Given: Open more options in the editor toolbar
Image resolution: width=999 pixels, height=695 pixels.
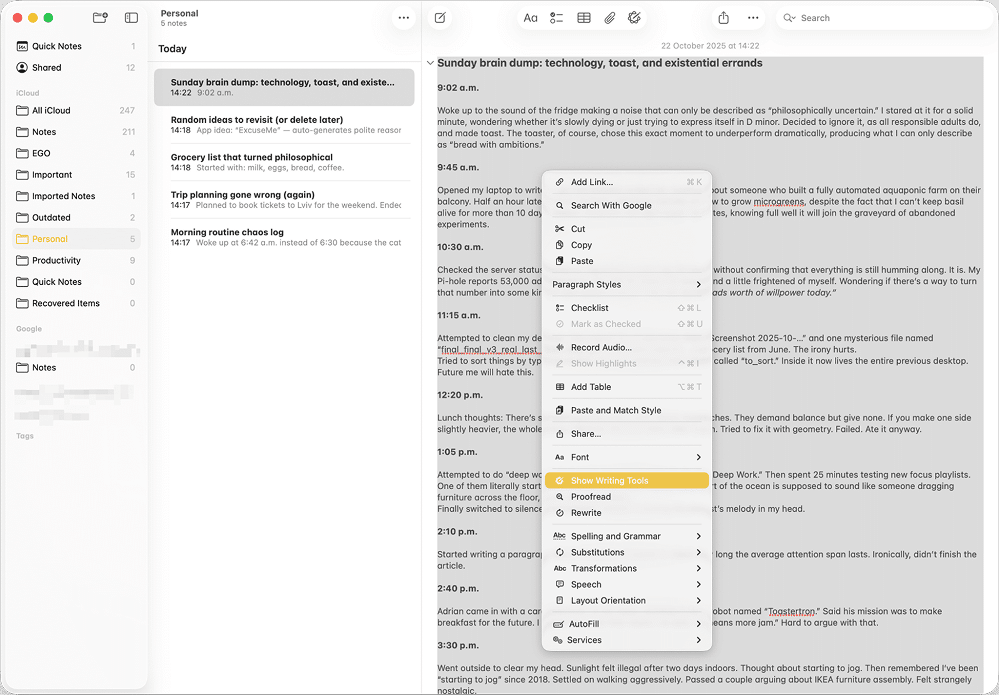Looking at the screenshot, I should tap(753, 17).
